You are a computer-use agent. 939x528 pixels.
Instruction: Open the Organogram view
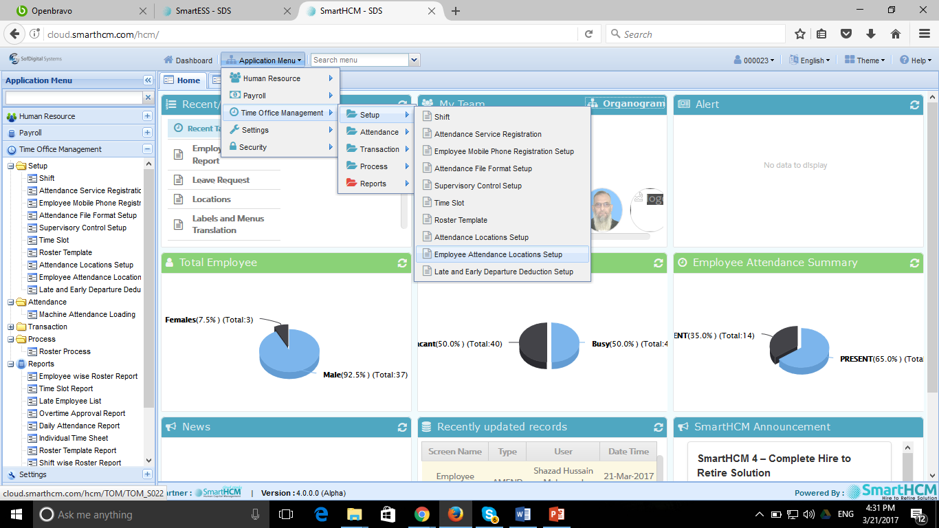(x=626, y=104)
